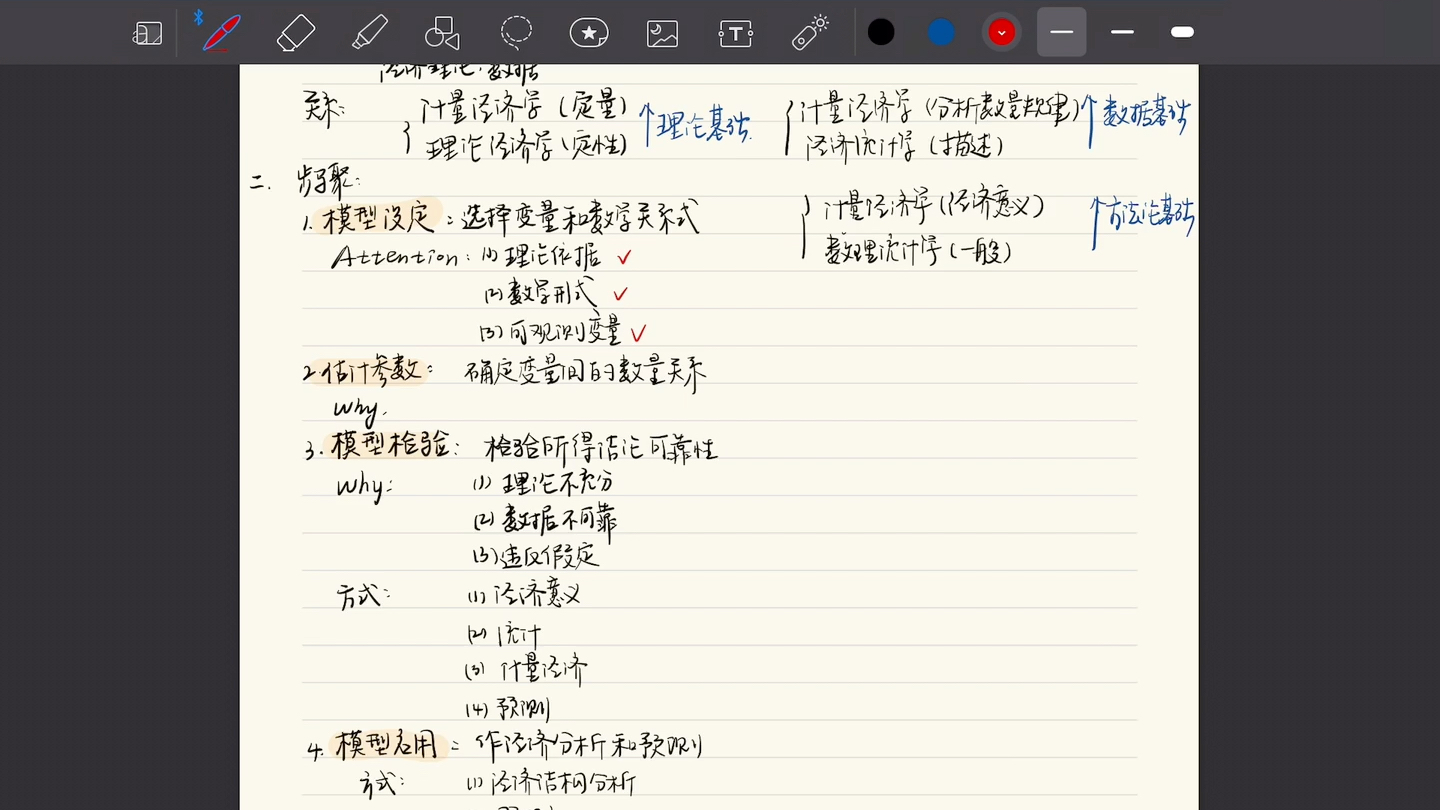Add a text box using the text tool
Image resolution: width=1440 pixels, height=810 pixels.
click(x=734, y=32)
